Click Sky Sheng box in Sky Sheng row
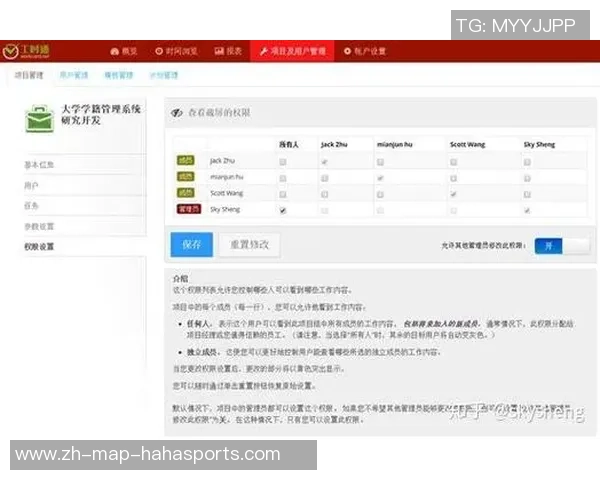Viewport: 600px width, 480px height. [x=527, y=211]
